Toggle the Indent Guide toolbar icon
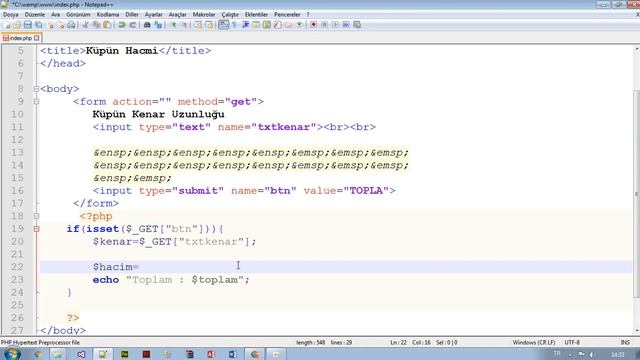 245,25
